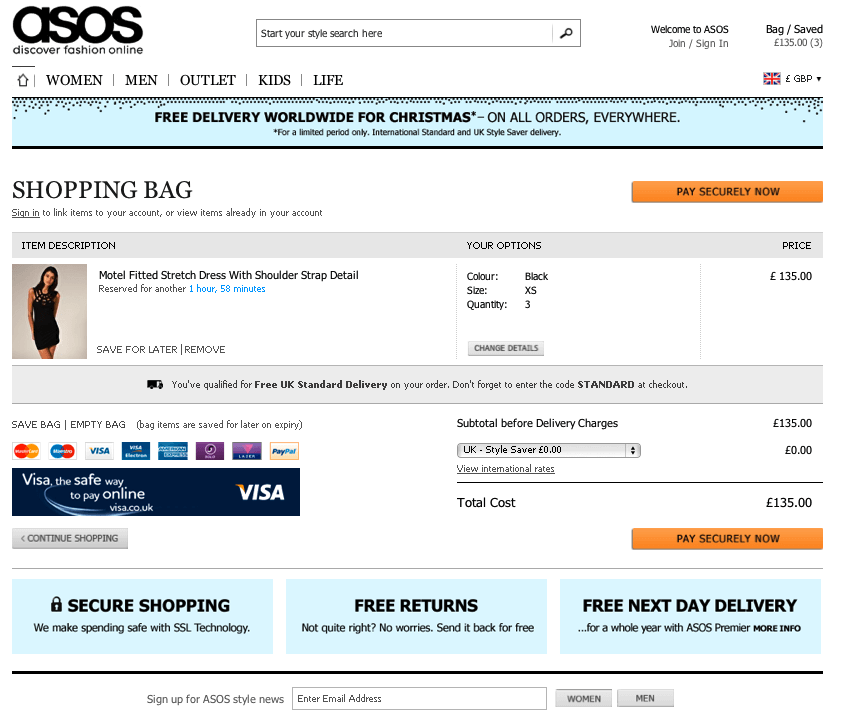Click the '1 hour, 58 minutes' reservation text
846x716 pixels.
[227, 289]
